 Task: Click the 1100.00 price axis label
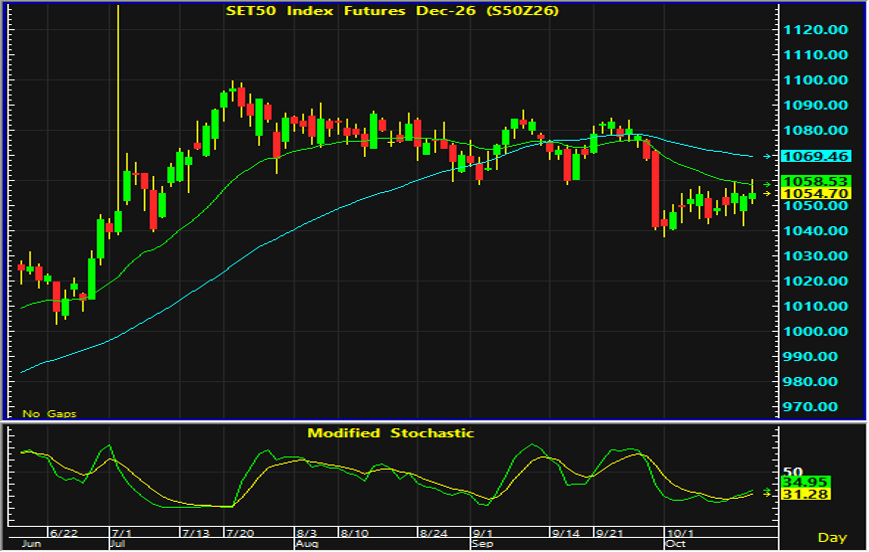pos(815,80)
